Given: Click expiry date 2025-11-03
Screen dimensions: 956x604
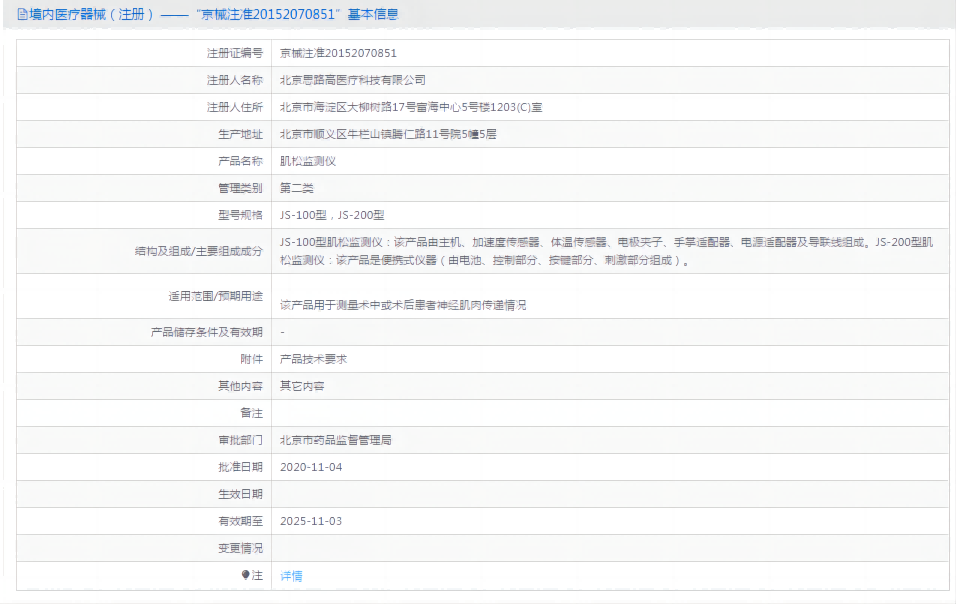Looking at the screenshot, I should pos(311,521).
